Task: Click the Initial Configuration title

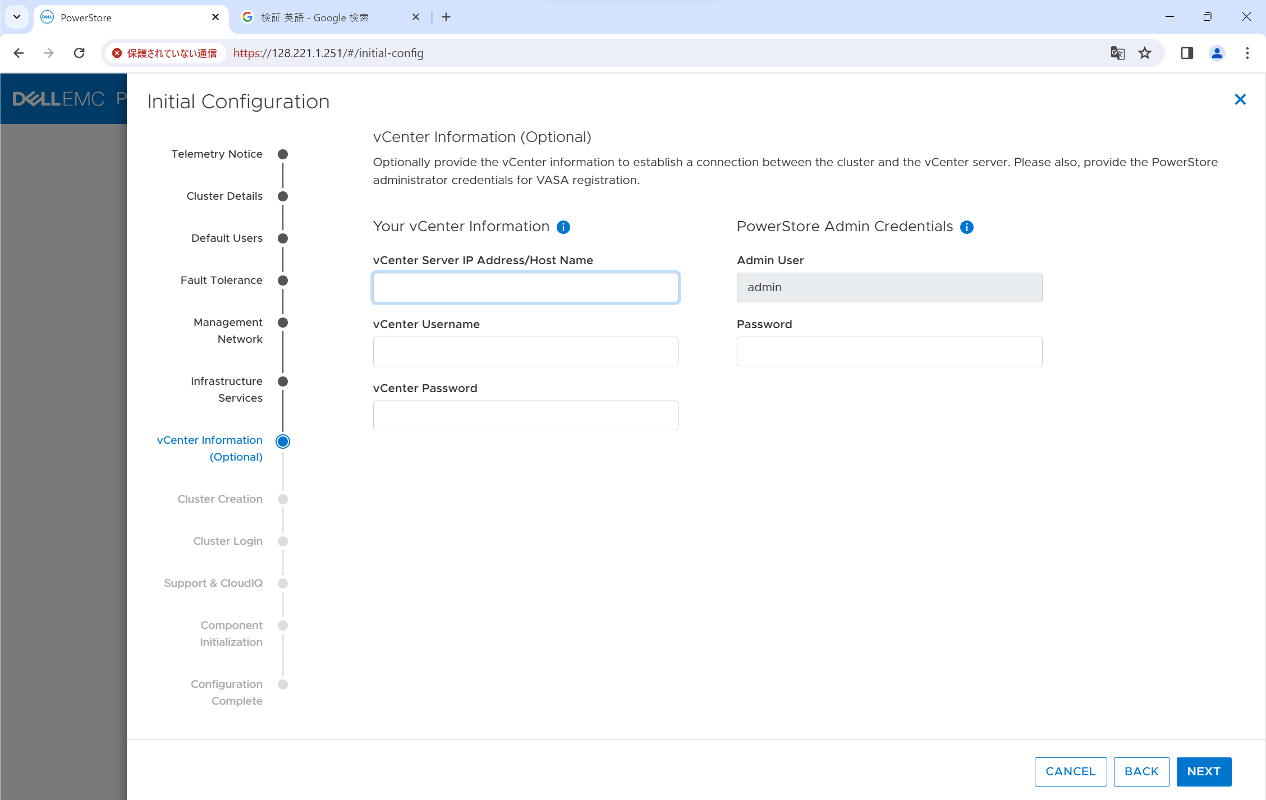Action: click(238, 101)
